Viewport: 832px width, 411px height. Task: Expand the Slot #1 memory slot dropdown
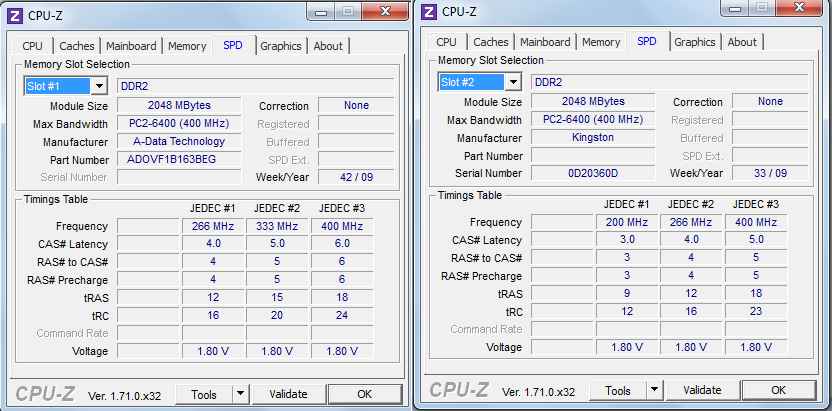pyautogui.click(x=99, y=86)
